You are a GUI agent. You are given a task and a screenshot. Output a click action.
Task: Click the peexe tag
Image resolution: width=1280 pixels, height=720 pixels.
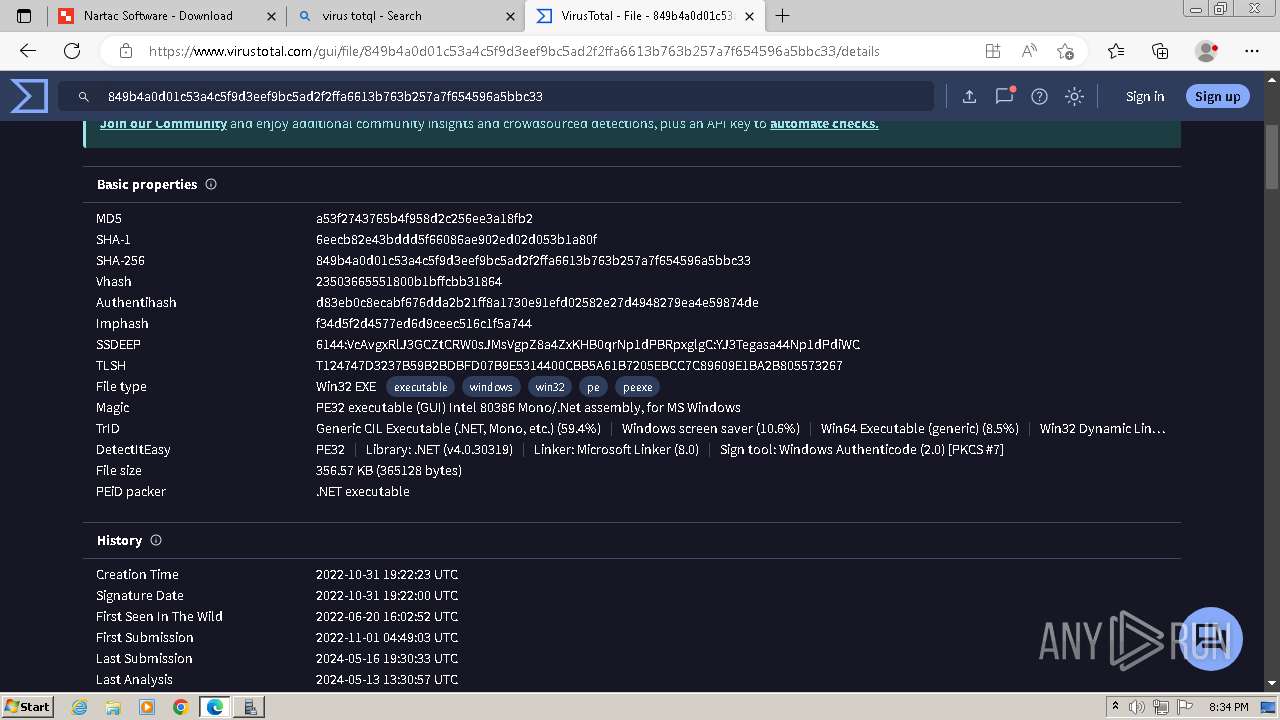click(x=638, y=387)
